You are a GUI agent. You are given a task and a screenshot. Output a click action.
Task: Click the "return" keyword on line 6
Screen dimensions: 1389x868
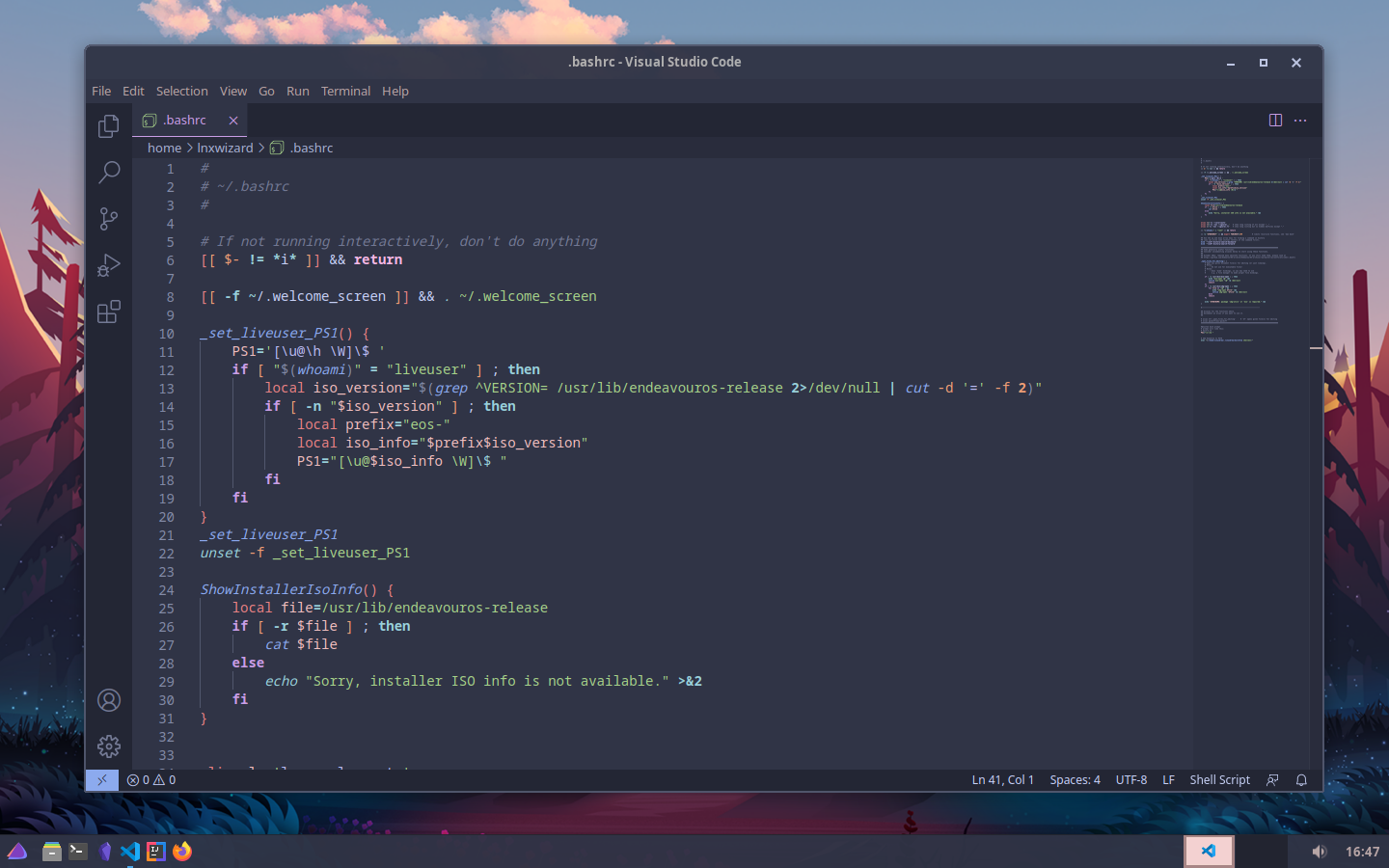pos(378,259)
